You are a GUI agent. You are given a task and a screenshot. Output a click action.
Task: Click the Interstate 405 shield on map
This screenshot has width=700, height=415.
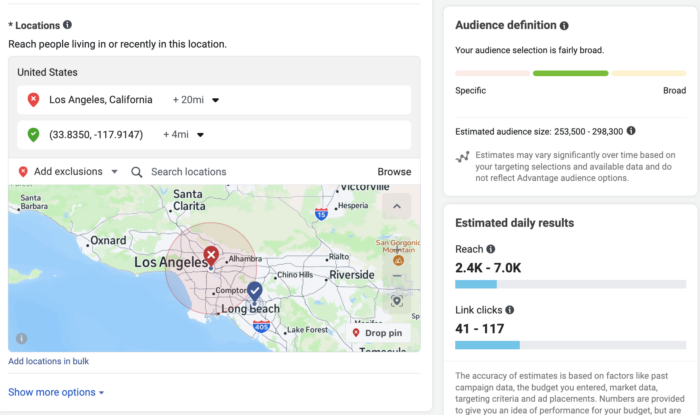coord(261,327)
